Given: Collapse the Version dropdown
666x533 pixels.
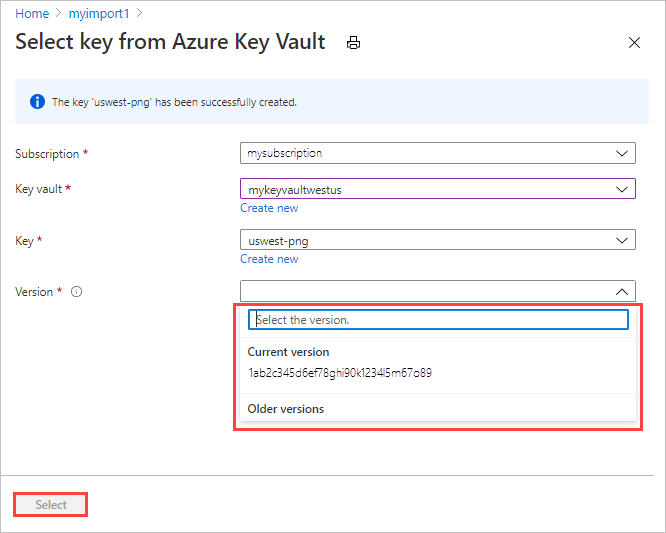Looking at the screenshot, I should pyautogui.click(x=622, y=292).
